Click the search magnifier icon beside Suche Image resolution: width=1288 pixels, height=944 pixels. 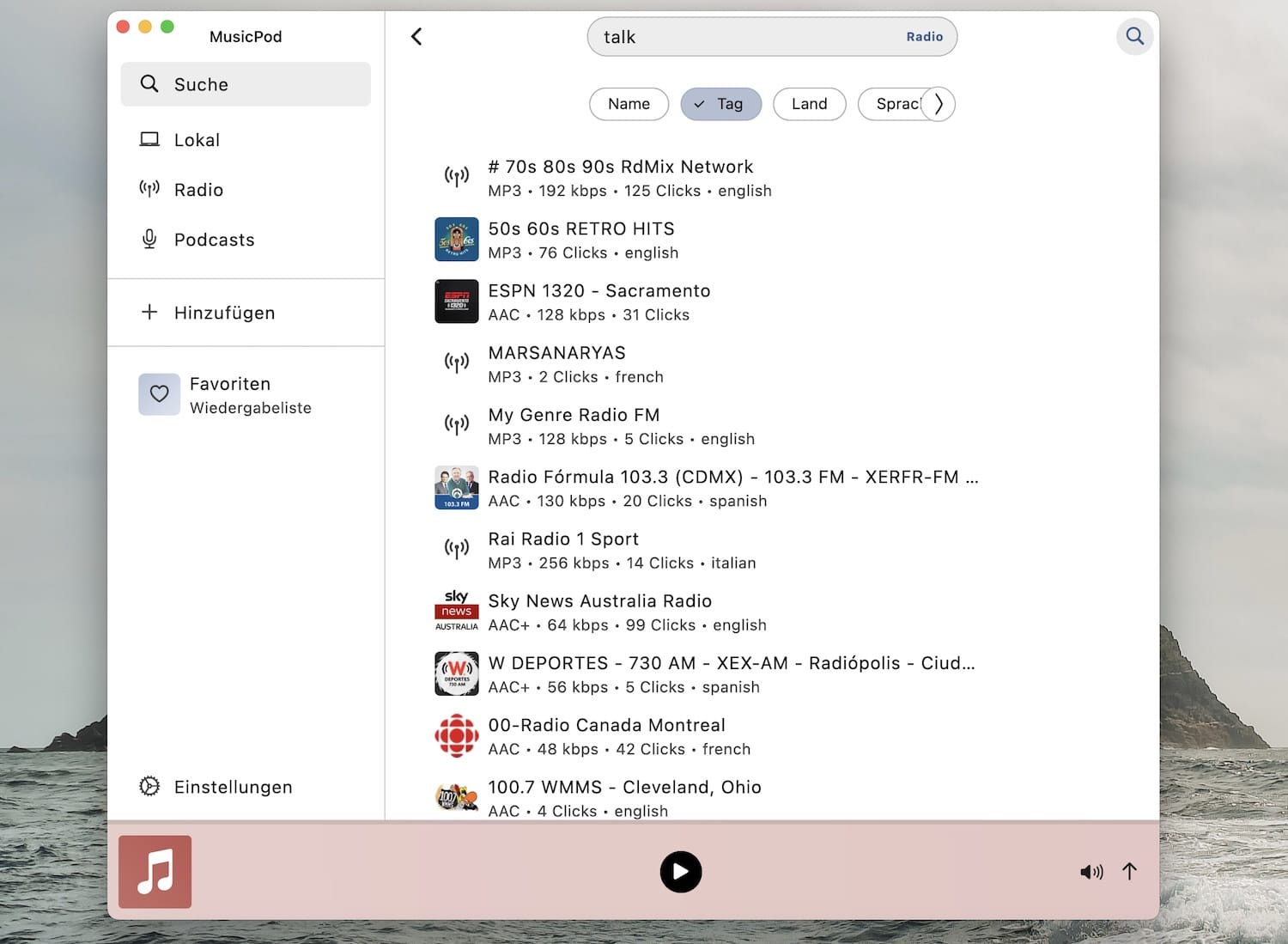(149, 83)
